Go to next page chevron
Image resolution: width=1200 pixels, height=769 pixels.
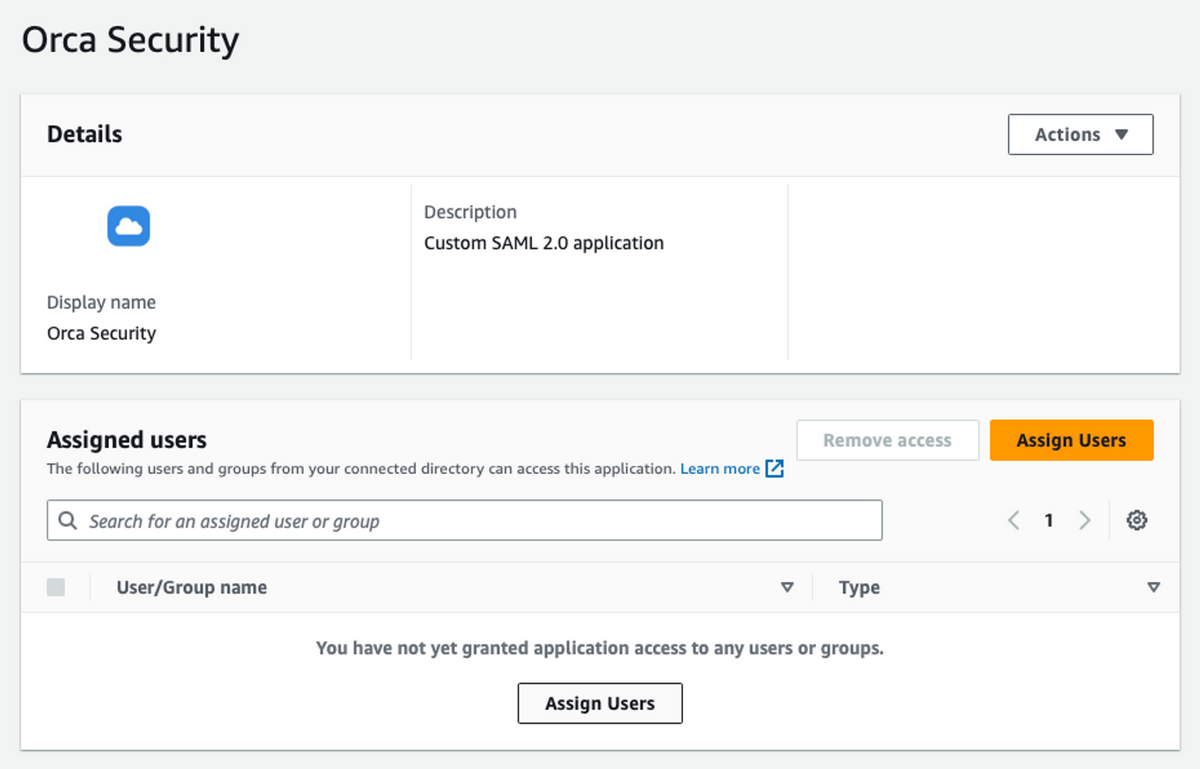(1085, 520)
